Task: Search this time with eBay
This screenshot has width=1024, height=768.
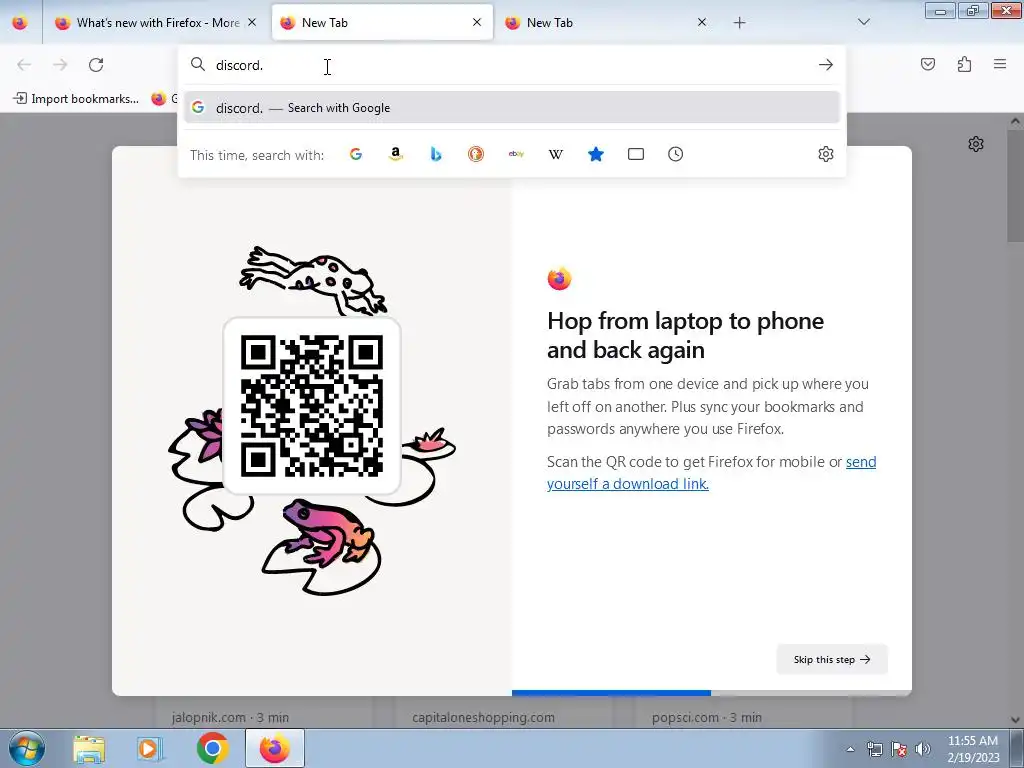Action: [516, 154]
